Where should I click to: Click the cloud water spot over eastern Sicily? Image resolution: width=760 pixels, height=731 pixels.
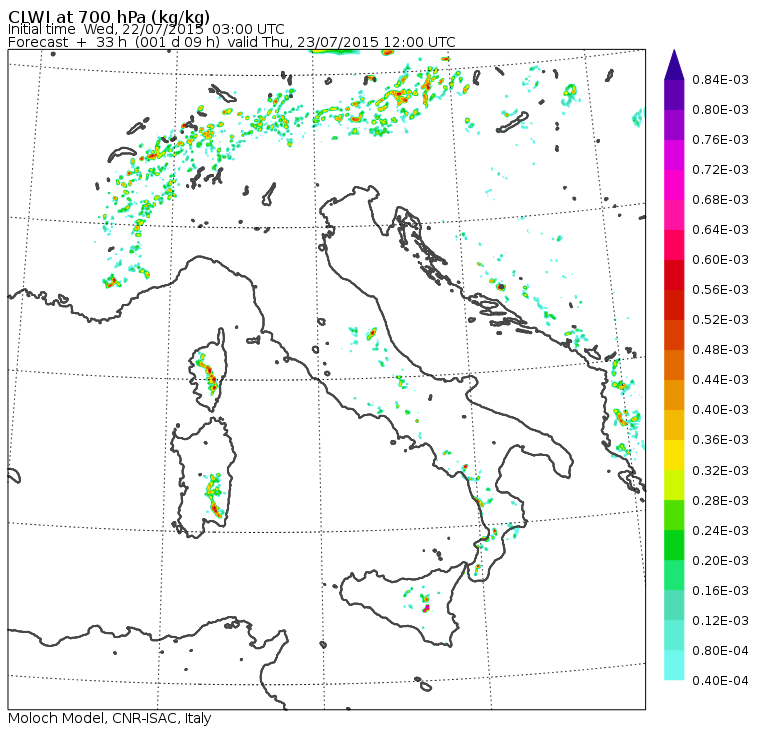tap(426, 604)
